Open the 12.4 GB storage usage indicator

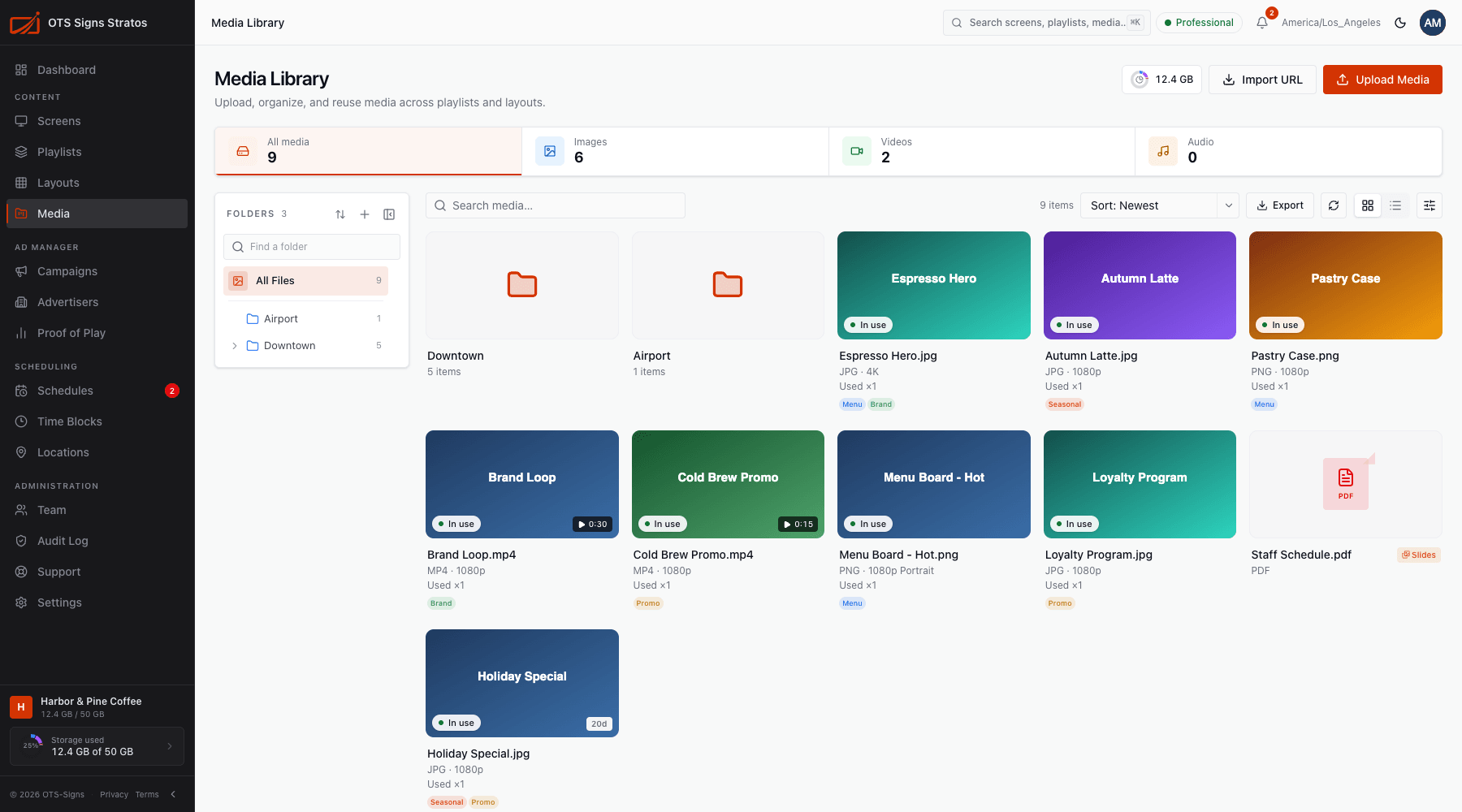click(x=1161, y=80)
